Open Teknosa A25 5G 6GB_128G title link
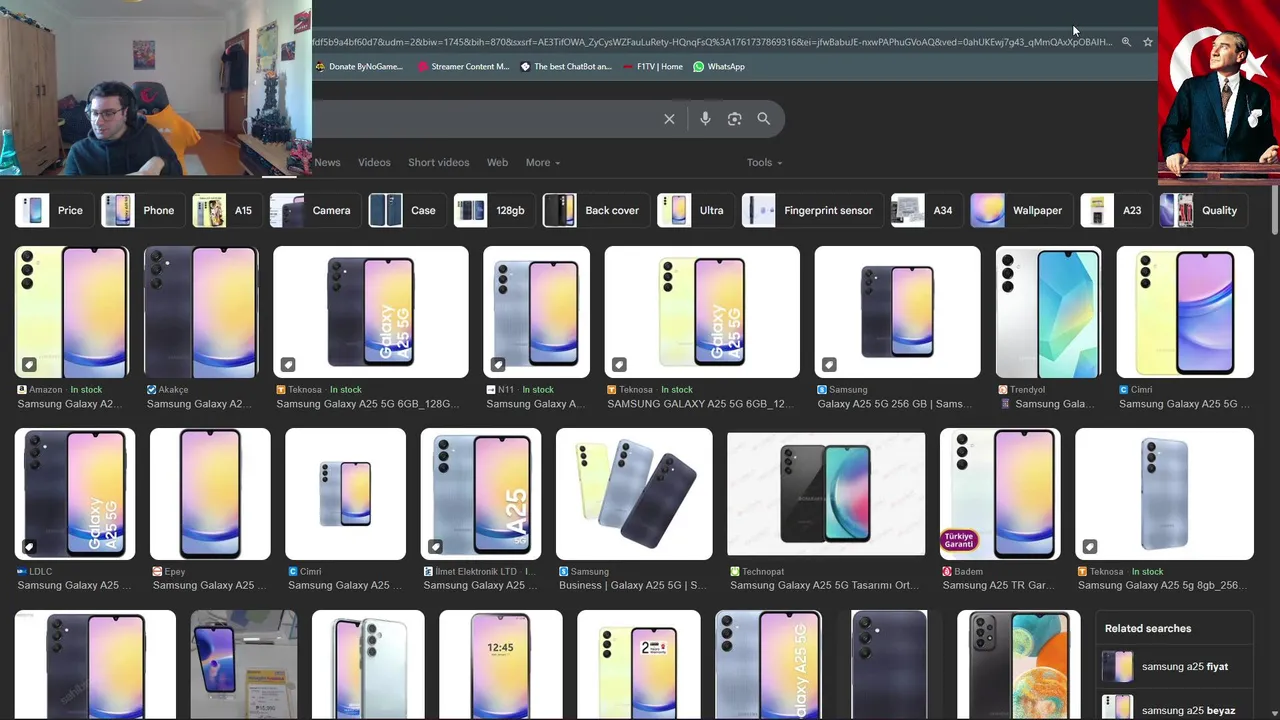 point(367,404)
